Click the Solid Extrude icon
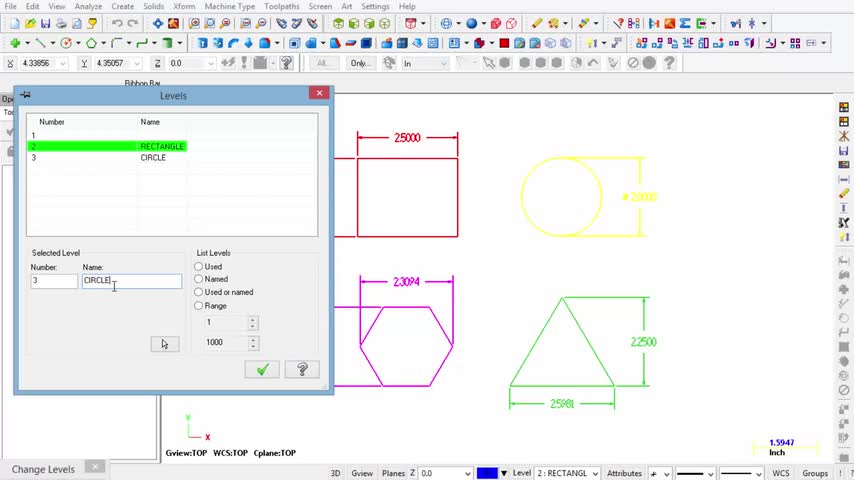This screenshot has height=480, width=854. pyautogui.click(x=202, y=43)
